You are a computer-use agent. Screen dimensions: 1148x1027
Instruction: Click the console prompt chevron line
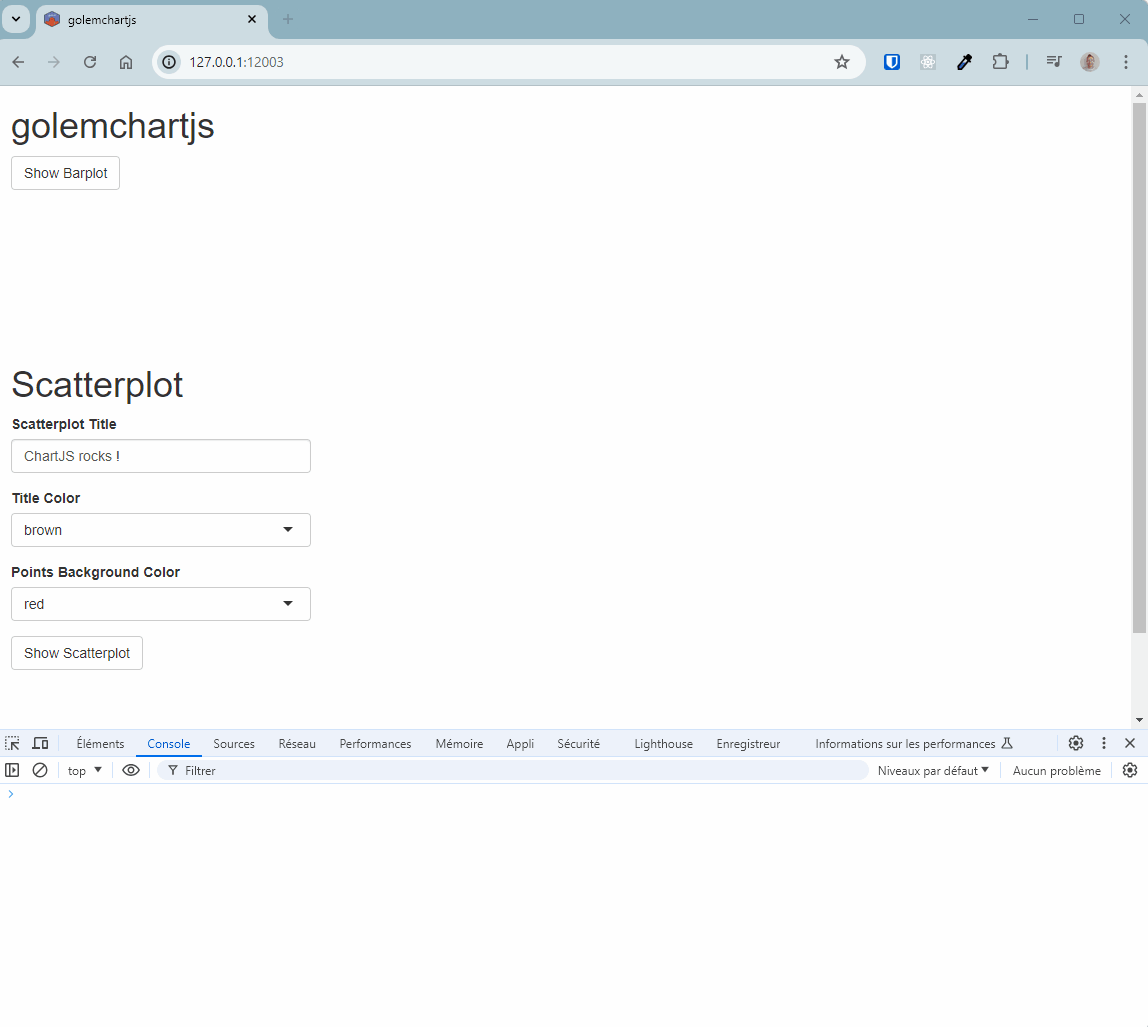pos(574,794)
